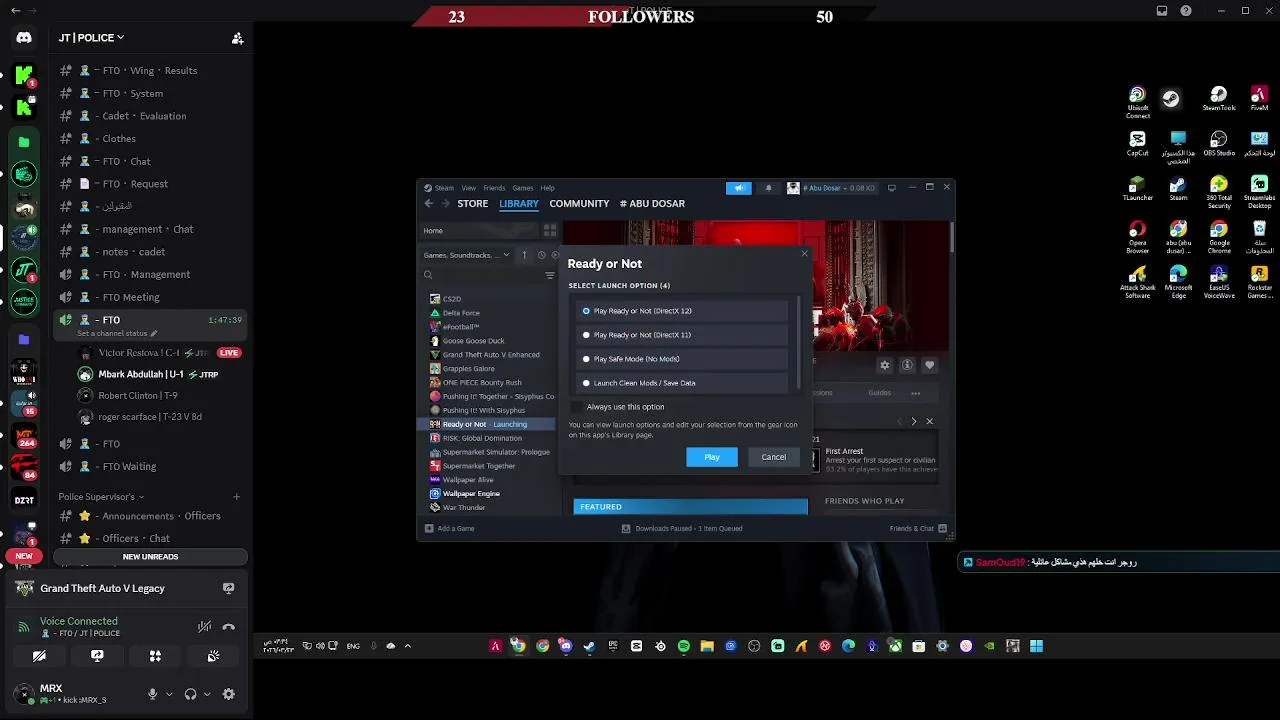1280x720 pixels.
Task: Switch to the Steam STORE tab
Action: (x=473, y=204)
